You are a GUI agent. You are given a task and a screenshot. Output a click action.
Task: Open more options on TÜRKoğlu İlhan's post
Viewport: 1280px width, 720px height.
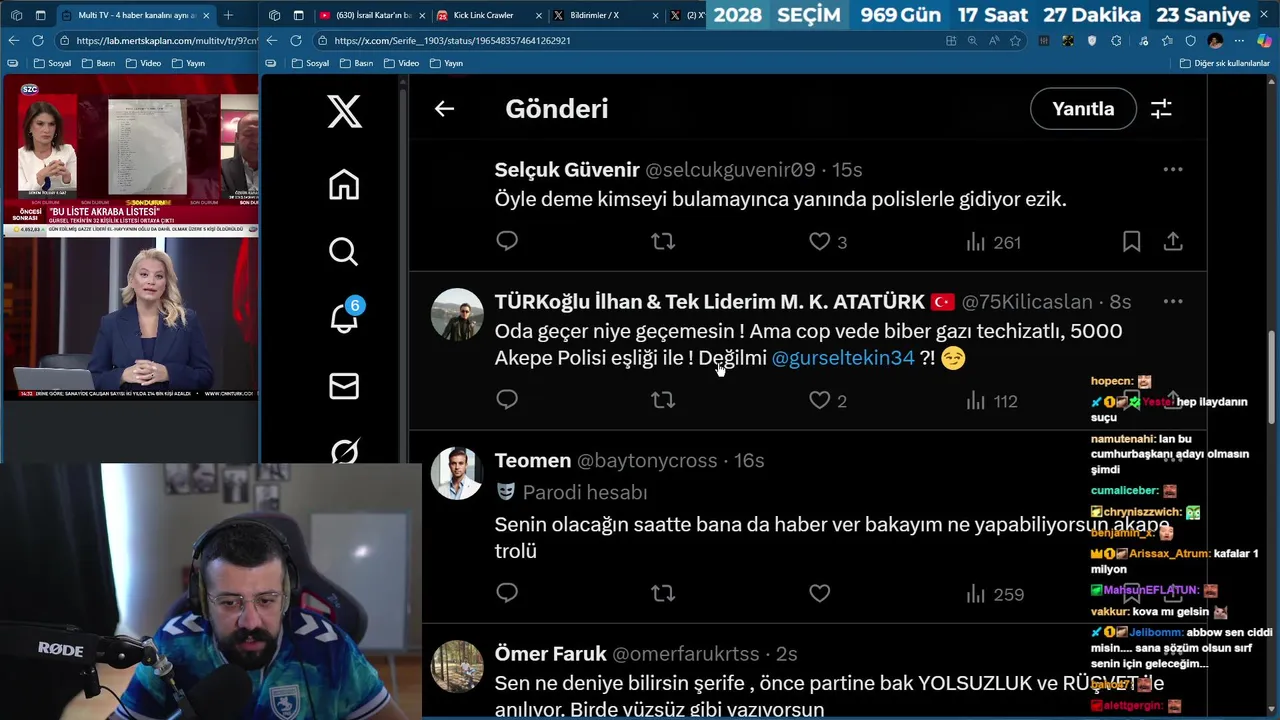1173,302
